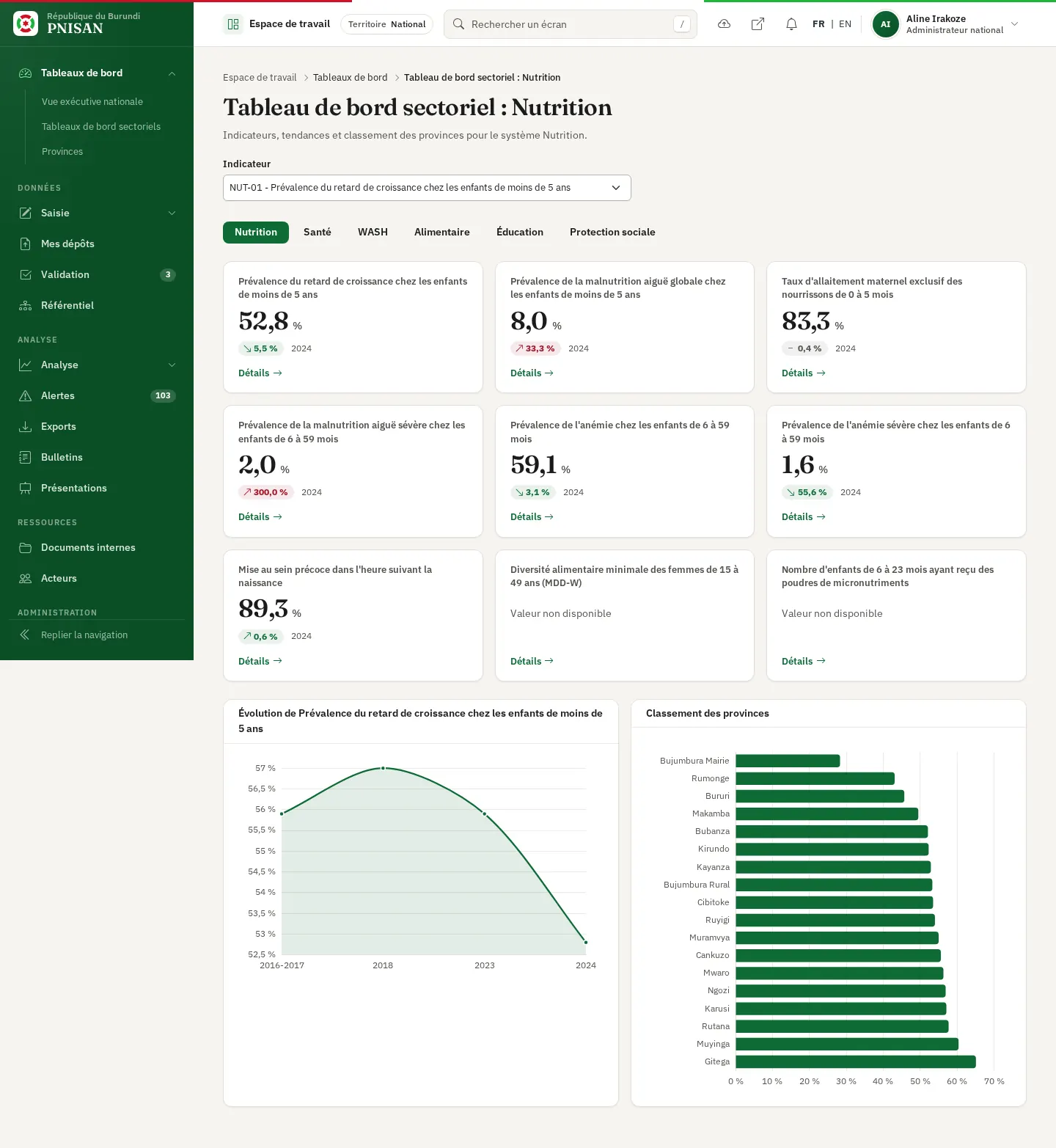
Task: Click the Alertes warning icon
Action: tap(26, 395)
